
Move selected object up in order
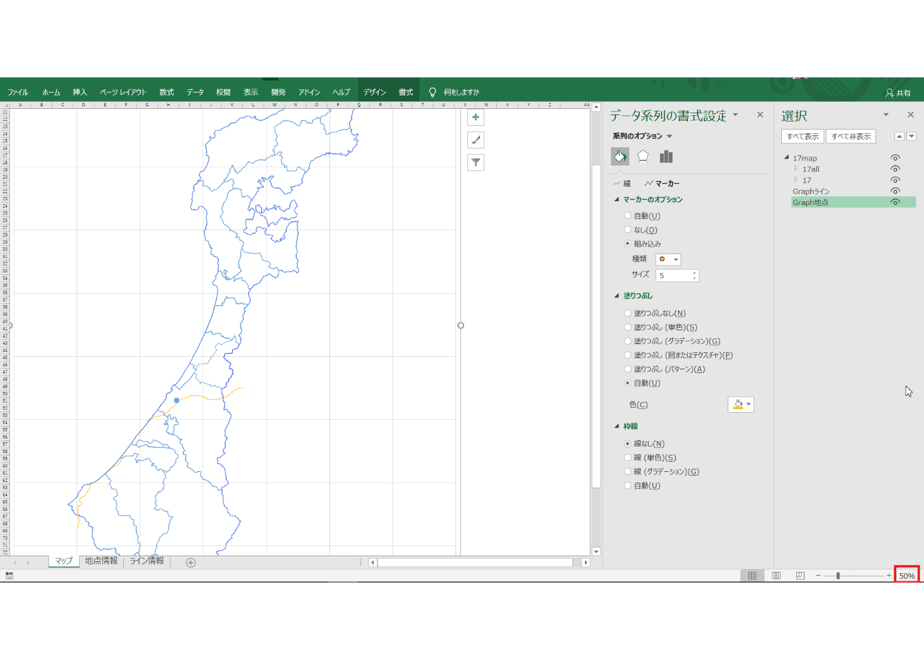pyautogui.click(x=899, y=136)
